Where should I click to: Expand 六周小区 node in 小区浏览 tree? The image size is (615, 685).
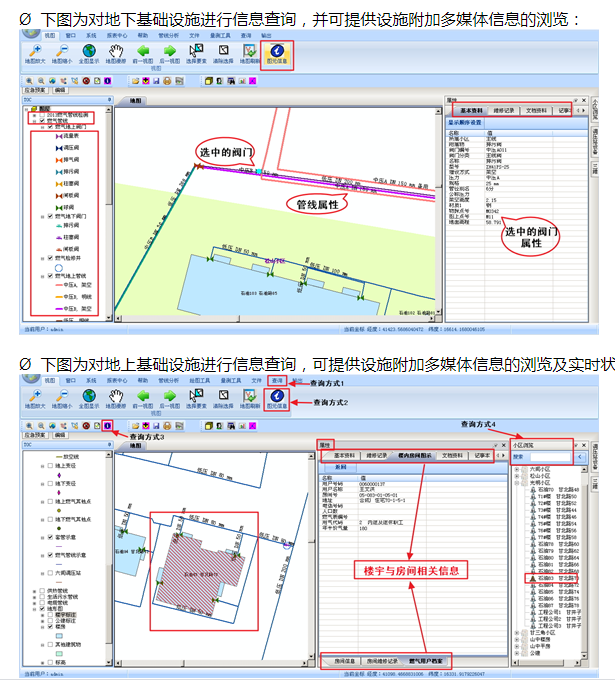coord(516,467)
